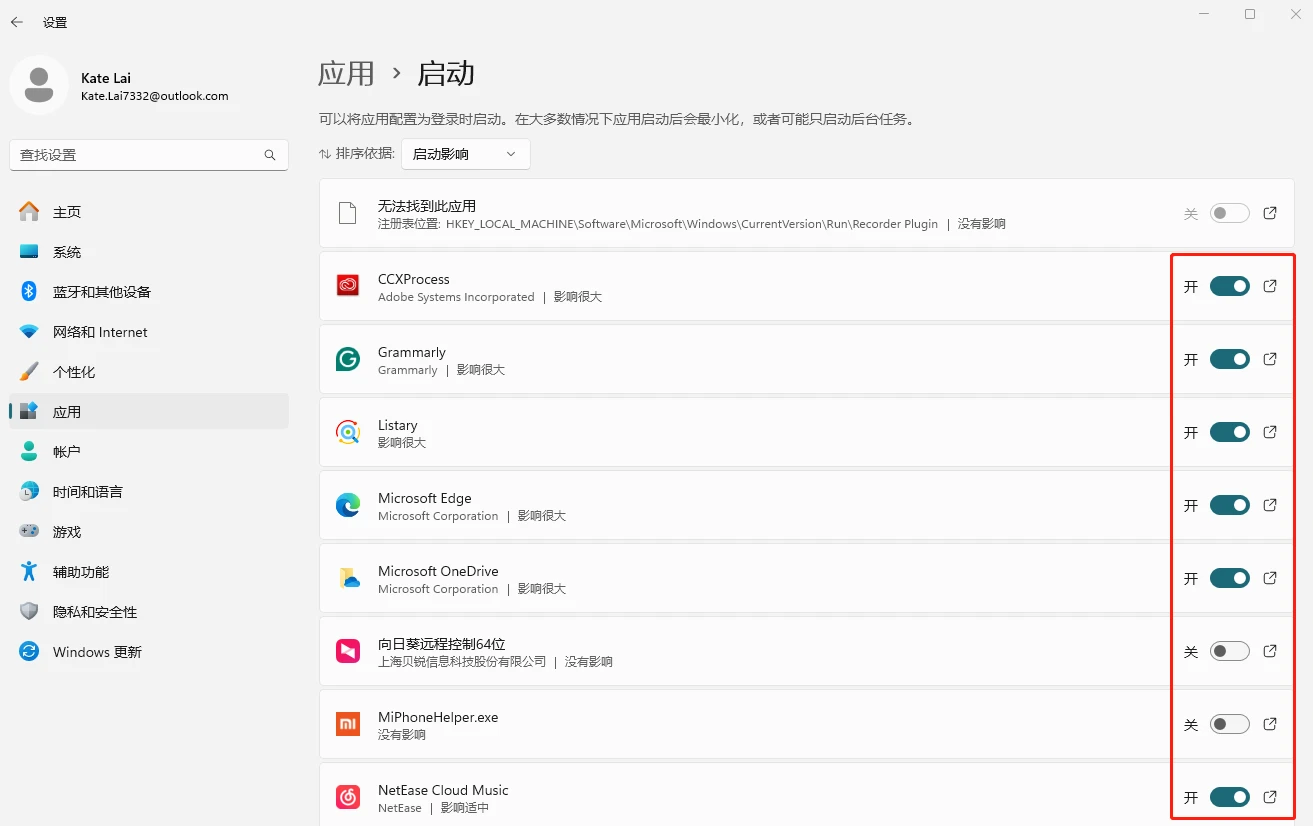Open the external link icon for Microsoft OneDrive
This screenshot has height=826, width=1313.
point(1270,578)
